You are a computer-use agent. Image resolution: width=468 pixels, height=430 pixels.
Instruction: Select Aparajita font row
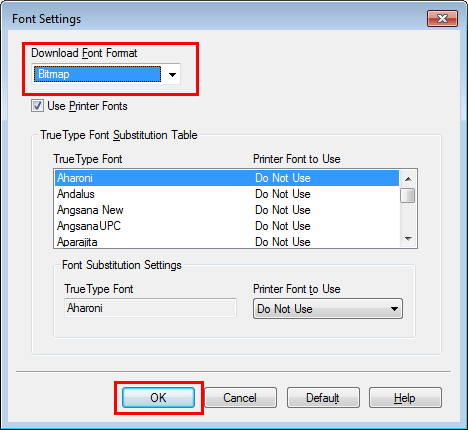click(x=227, y=241)
